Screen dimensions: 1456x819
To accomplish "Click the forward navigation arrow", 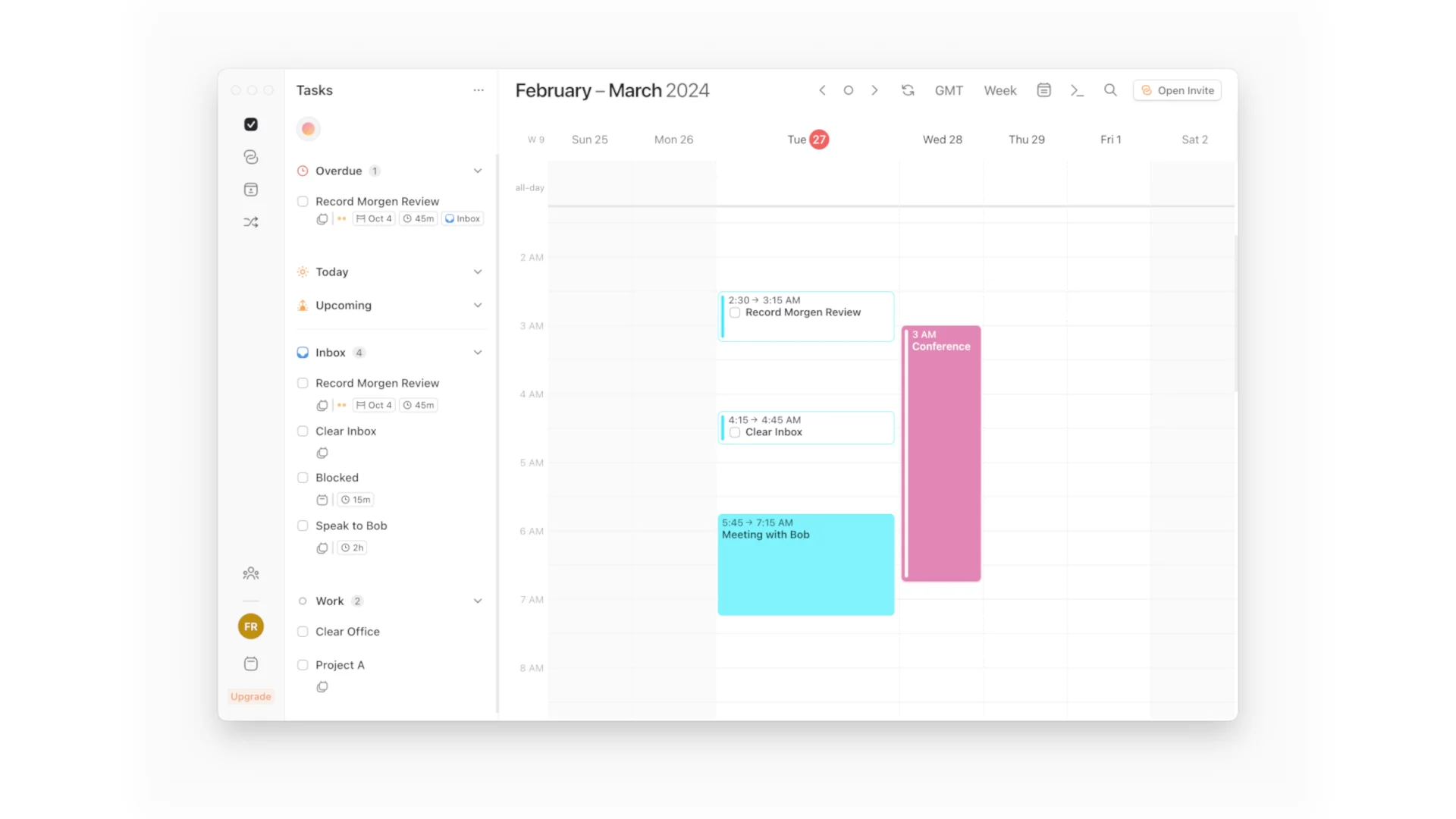I will (x=874, y=90).
